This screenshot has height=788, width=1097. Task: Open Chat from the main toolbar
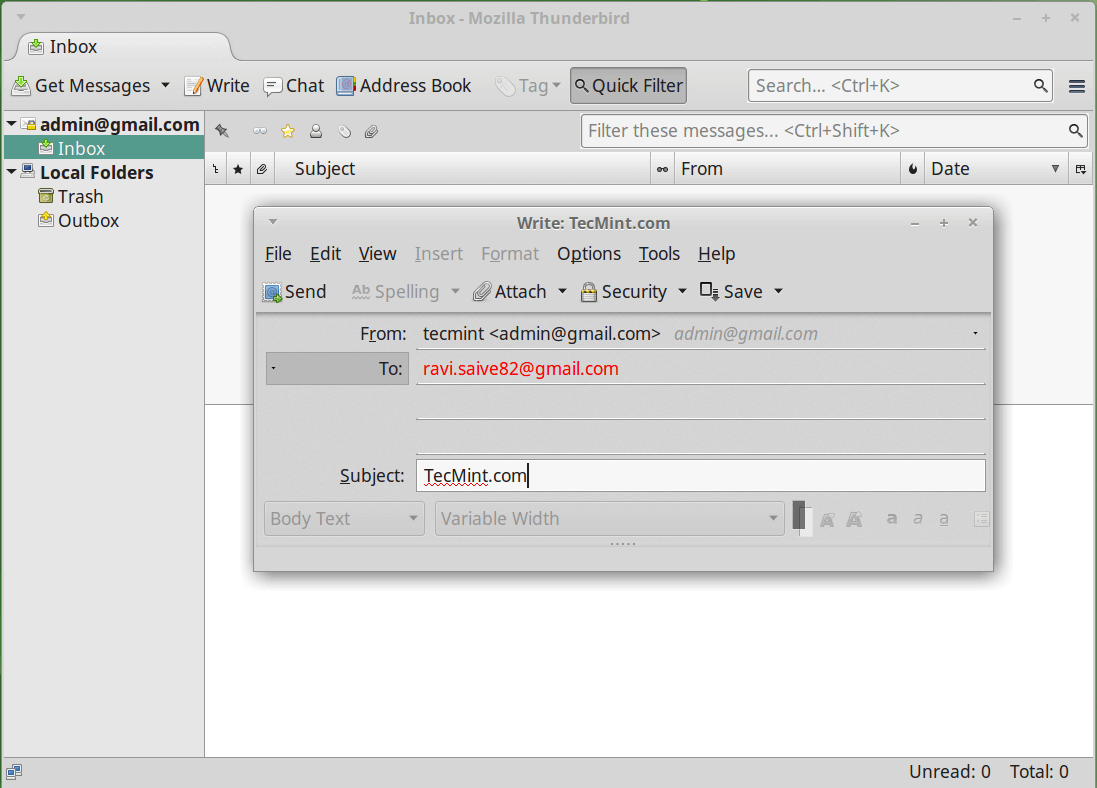click(x=293, y=85)
